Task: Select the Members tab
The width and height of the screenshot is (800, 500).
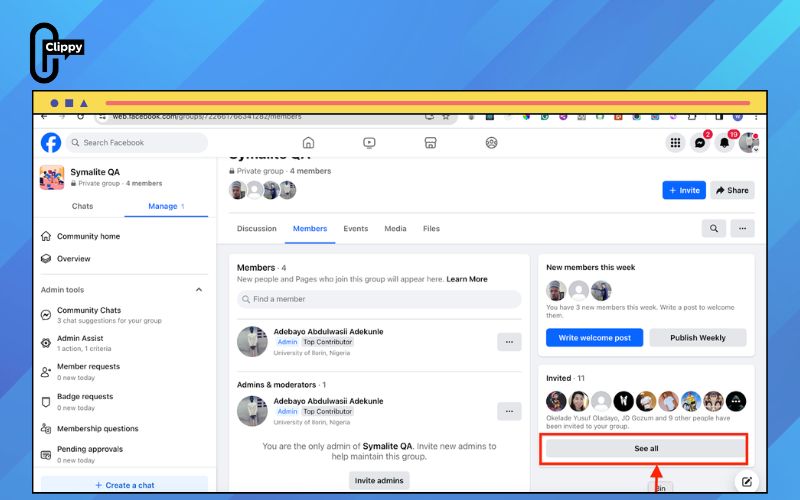Action: coord(310,229)
